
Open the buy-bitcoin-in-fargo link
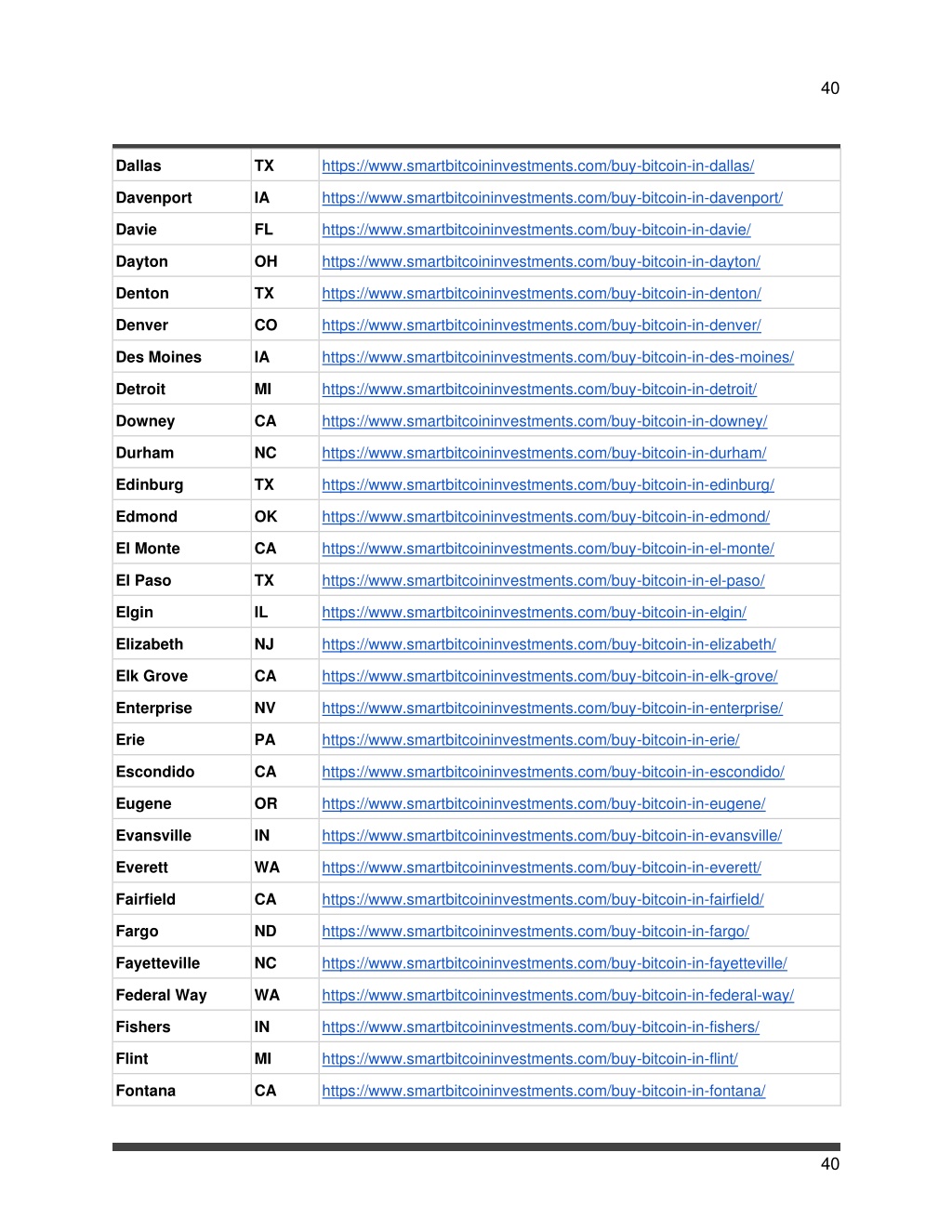pyautogui.click(x=535, y=932)
